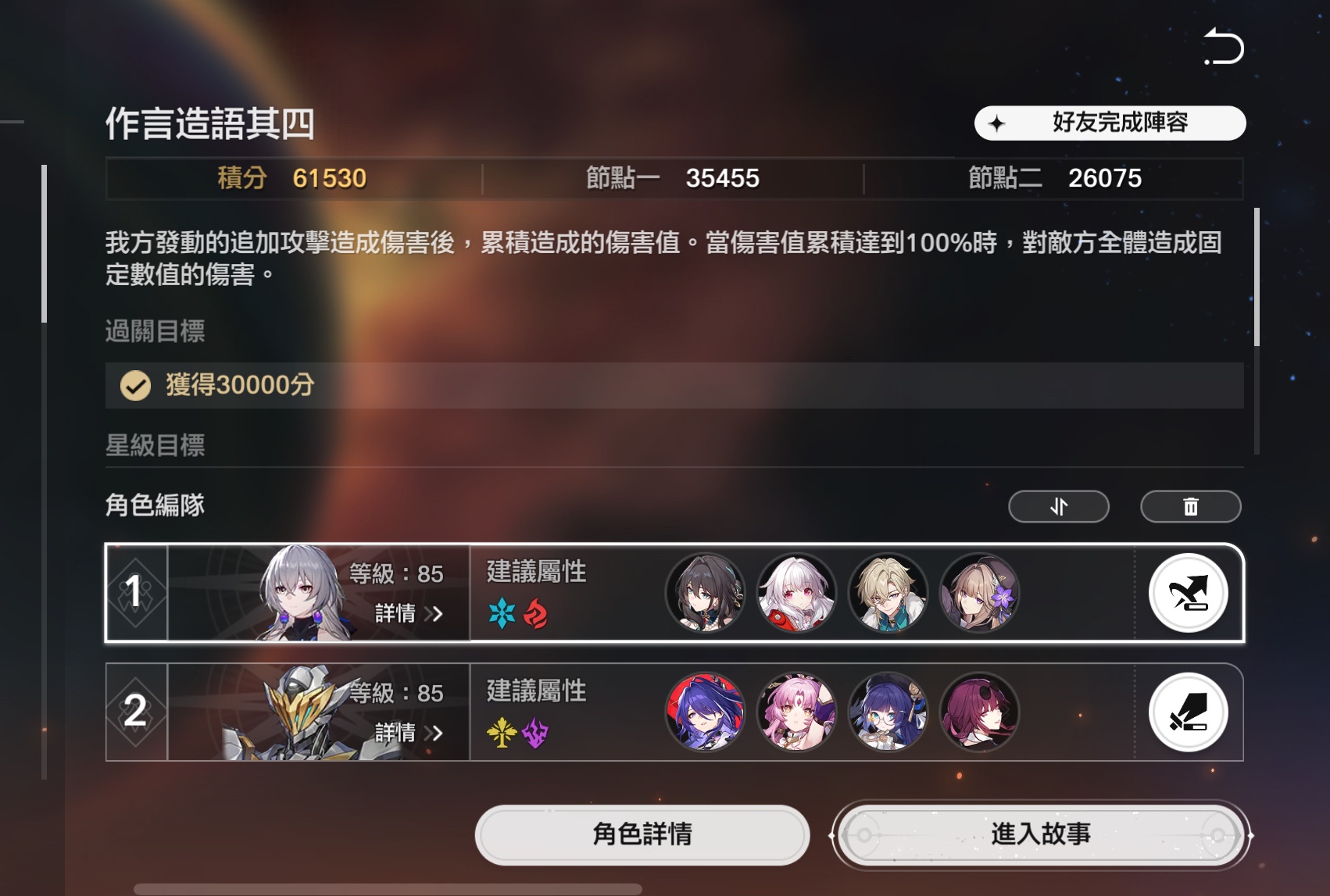Open the team 1 quick-edit icon

pos(1188,593)
